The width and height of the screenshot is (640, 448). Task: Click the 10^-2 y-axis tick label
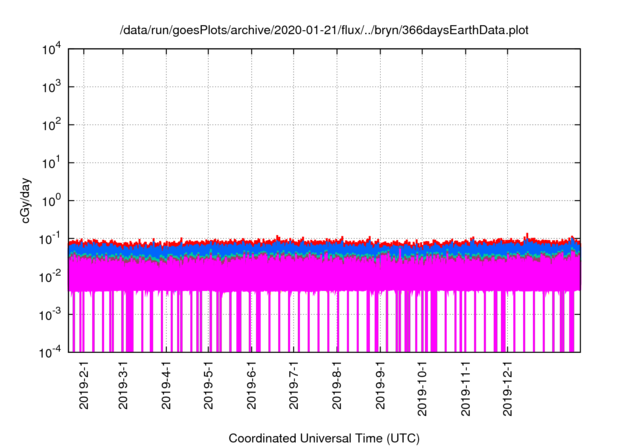click(51, 276)
